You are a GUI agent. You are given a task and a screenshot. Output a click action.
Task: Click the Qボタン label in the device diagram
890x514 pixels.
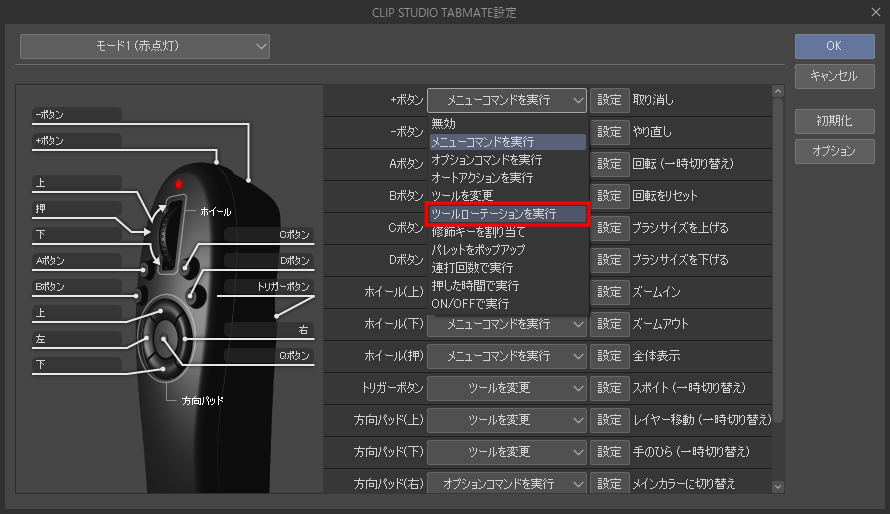294,356
